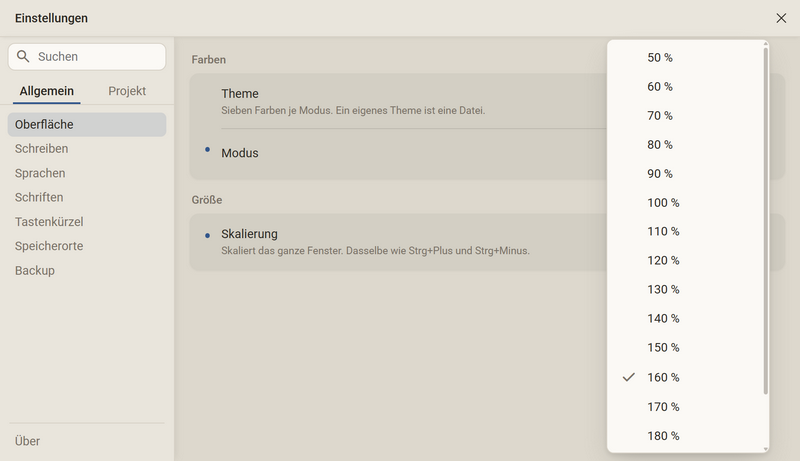Select 180 % scaling option

[685, 436]
